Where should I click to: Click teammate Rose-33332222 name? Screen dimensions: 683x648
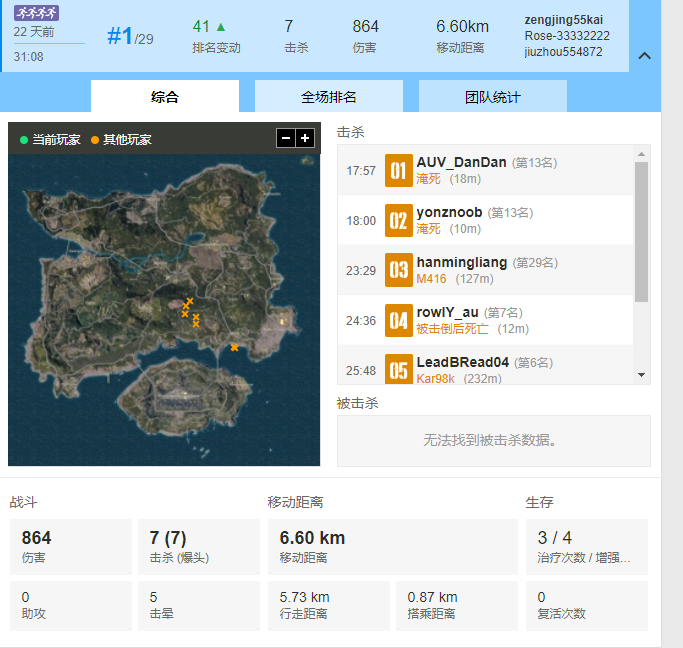567,36
